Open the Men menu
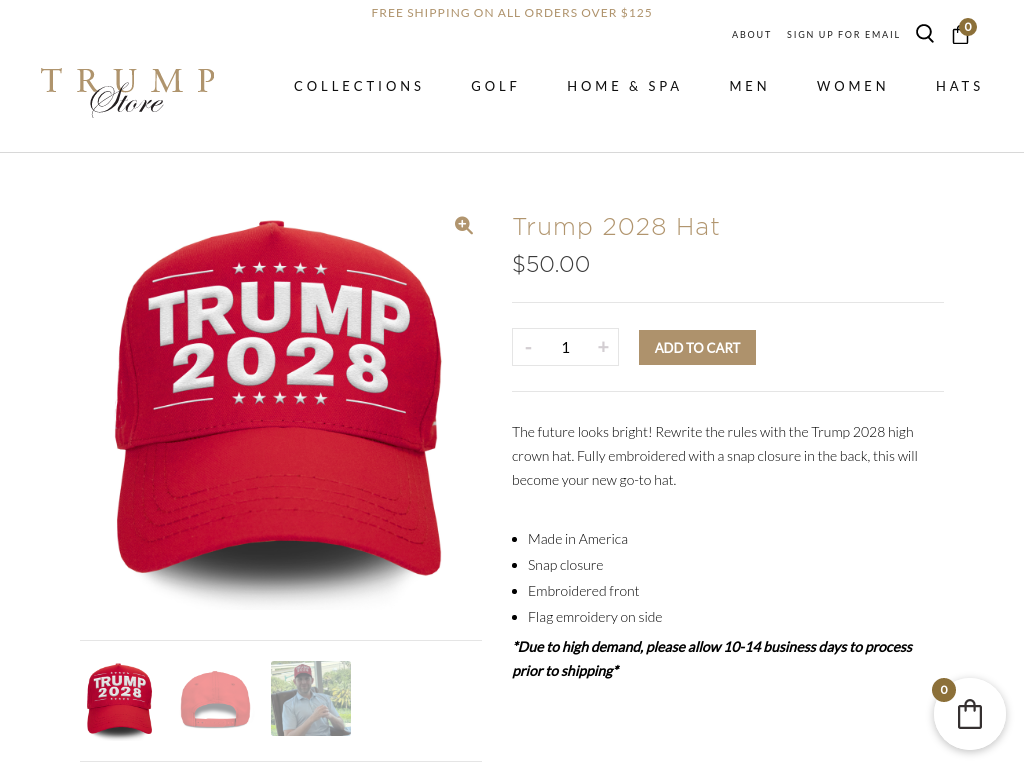 click(x=748, y=86)
